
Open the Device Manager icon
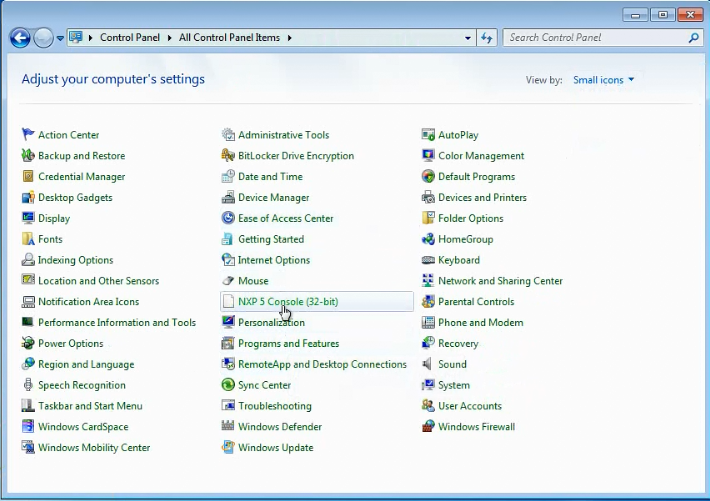coord(228,197)
